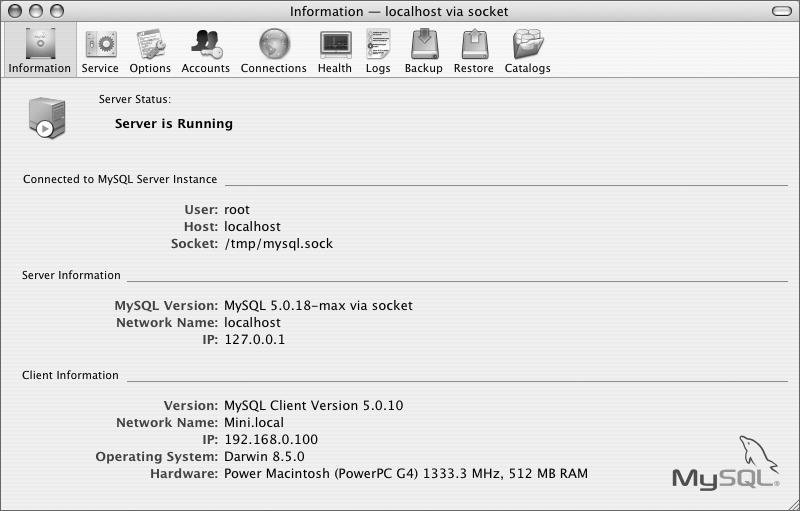This screenshot has width=800, height=511.
Task: Go to the Accounts section
Action: tap(206, 49)
